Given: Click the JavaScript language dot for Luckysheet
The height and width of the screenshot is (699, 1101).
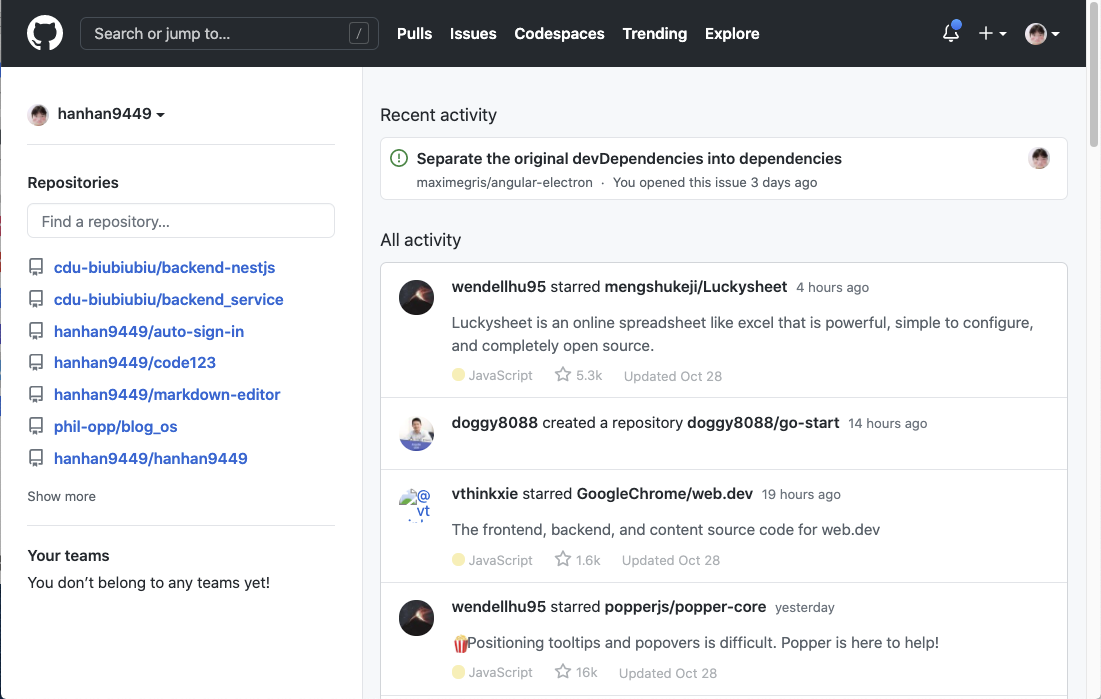Looking at the screenshot, I should [x=459, y=375].
